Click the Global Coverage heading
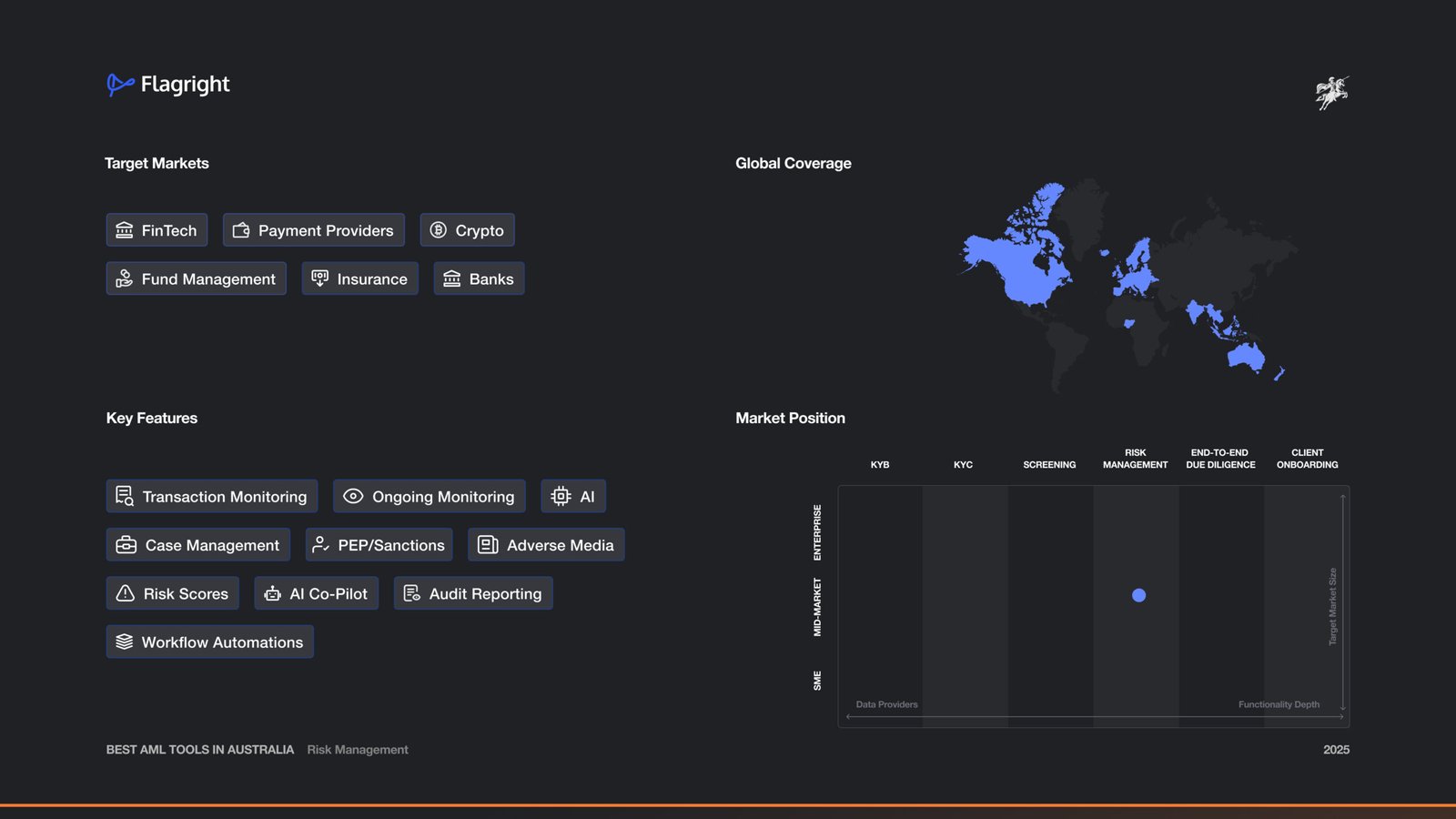Image resolution: width=1456 pixels, height=819 pixels. coord(794,164)
